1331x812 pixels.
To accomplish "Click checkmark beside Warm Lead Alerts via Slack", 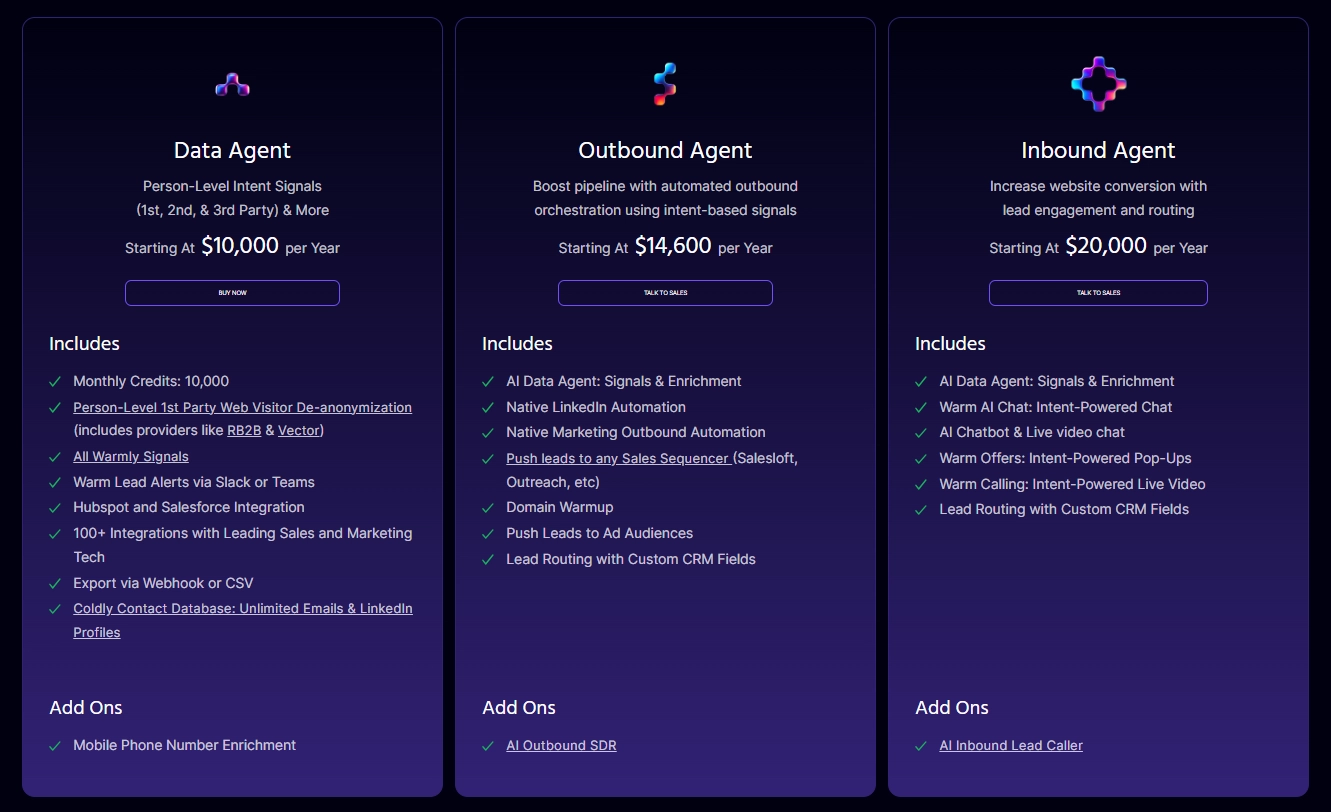I will pos(55,482).
